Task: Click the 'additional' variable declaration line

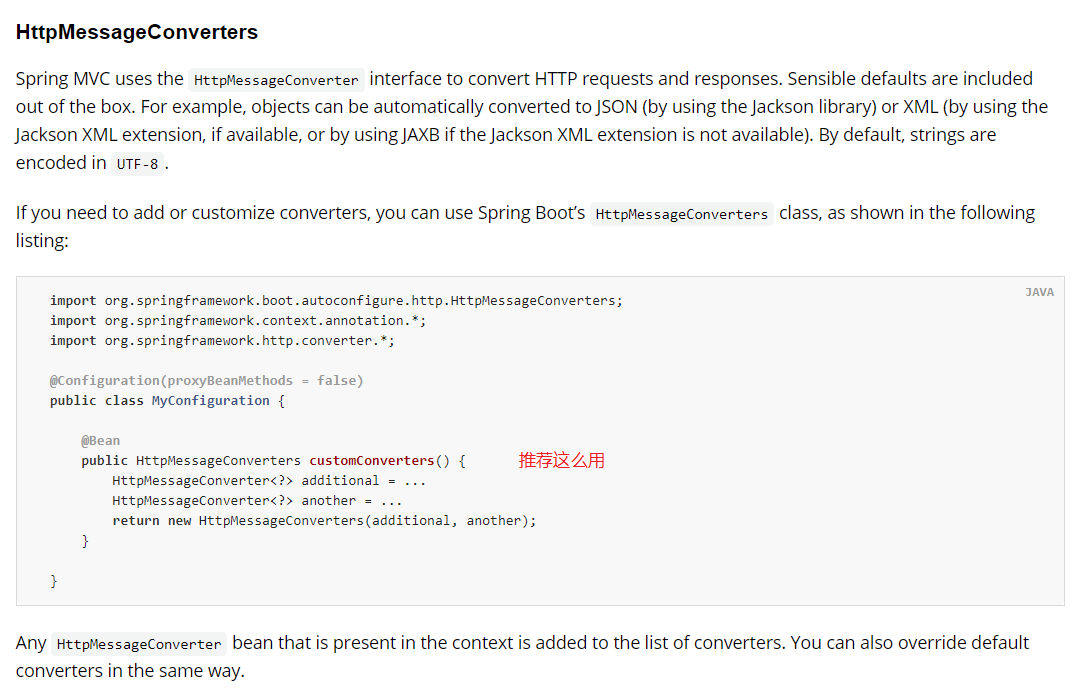Action: (269, 481)
